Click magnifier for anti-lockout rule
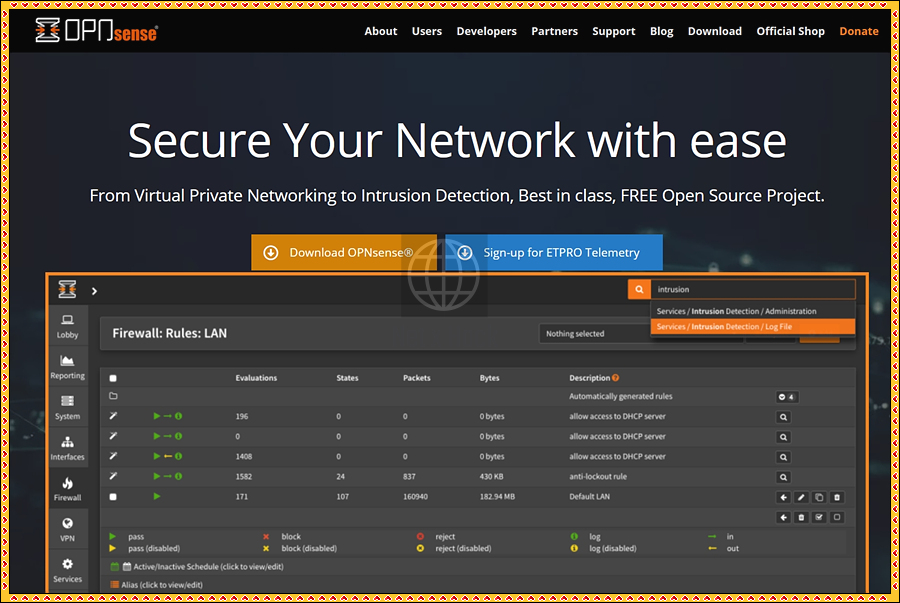900x603 pixels. tap(783, 477)
